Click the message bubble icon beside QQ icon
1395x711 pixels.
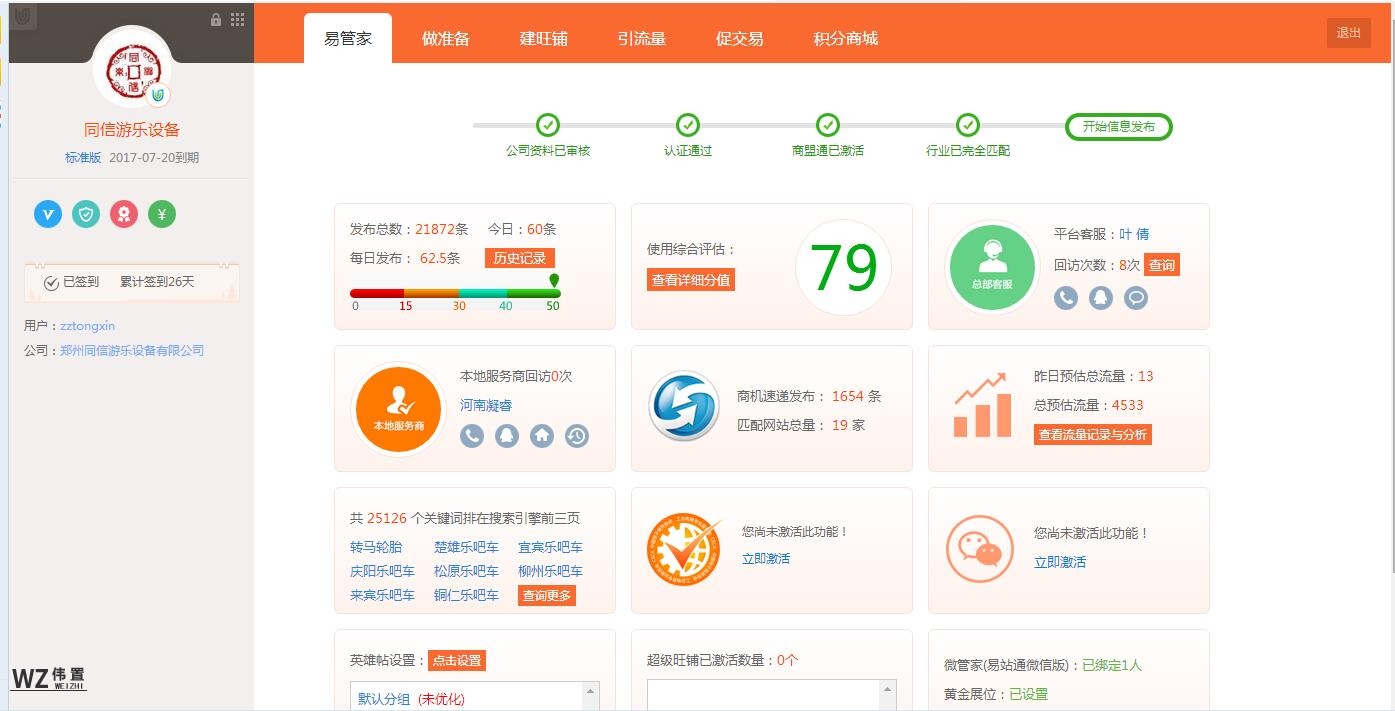1135,297
